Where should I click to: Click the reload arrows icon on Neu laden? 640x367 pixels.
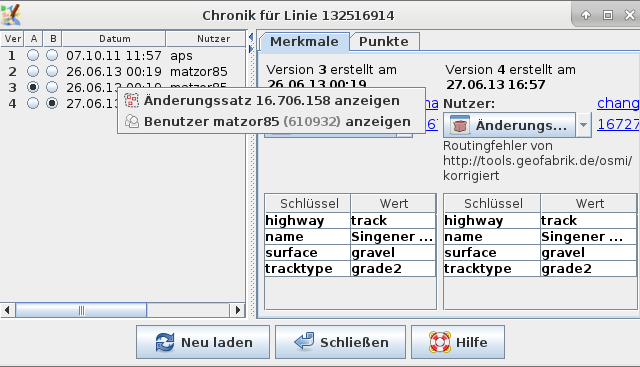tap(164, 342)
